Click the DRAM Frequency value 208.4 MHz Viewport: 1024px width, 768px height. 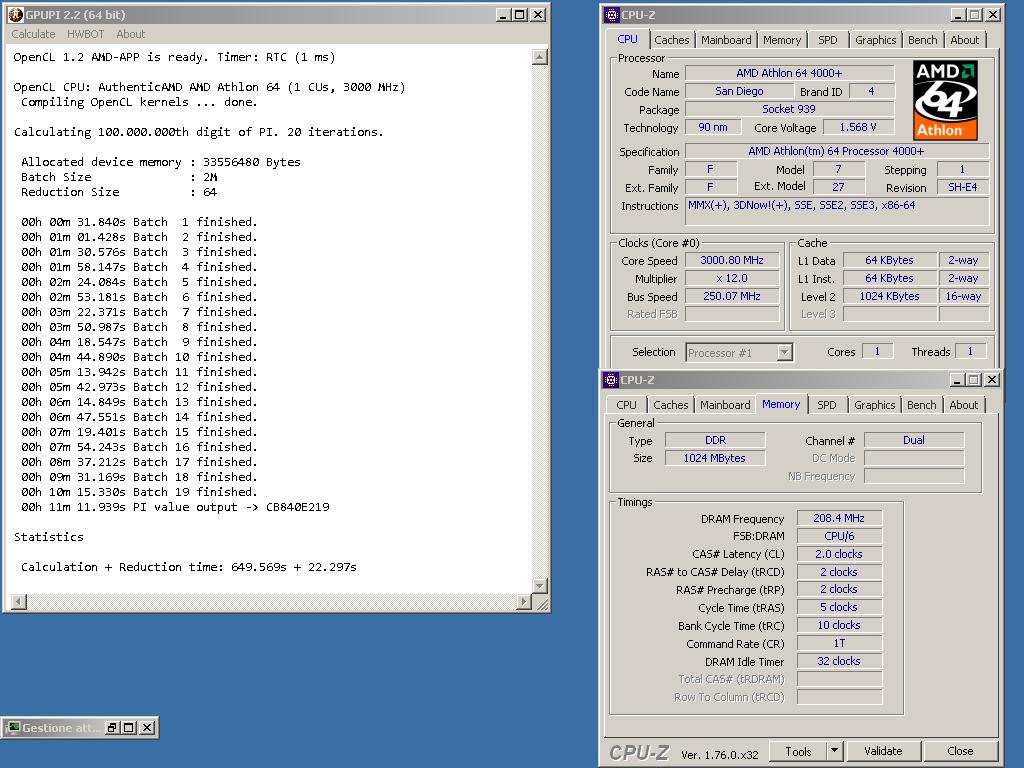(839, 518)
